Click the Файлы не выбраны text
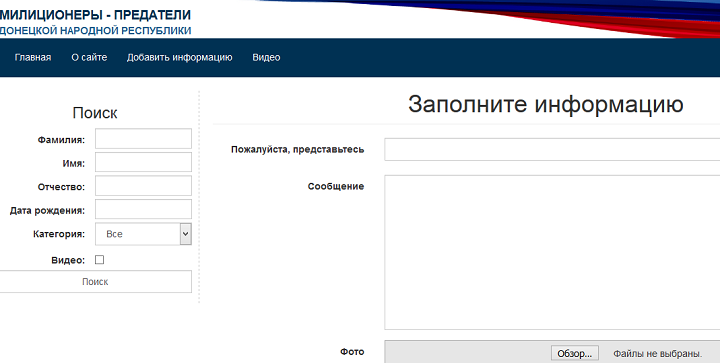This screenshot has width=720, height=363. coord(658,353)
